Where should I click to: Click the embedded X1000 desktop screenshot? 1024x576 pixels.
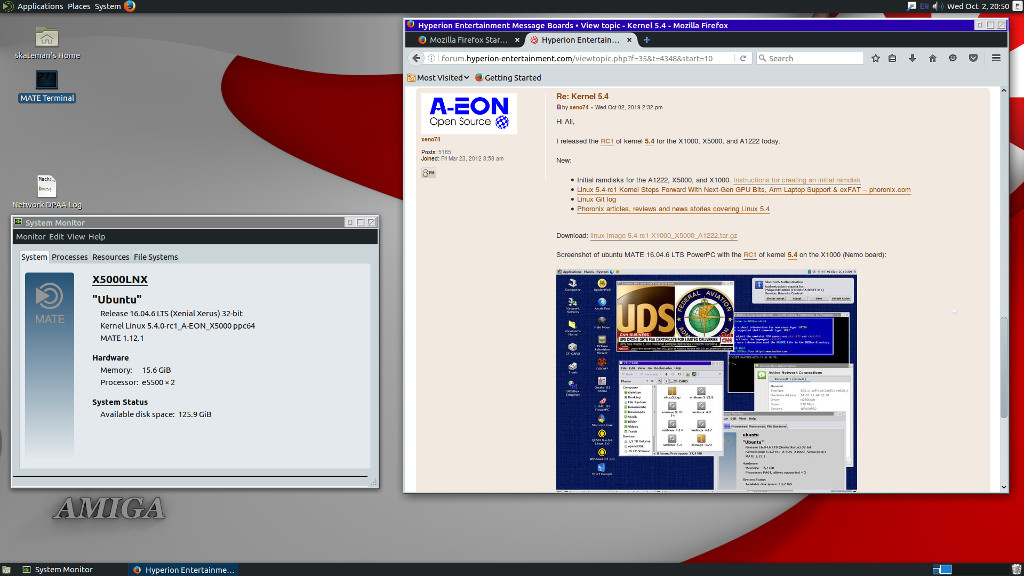706,379
